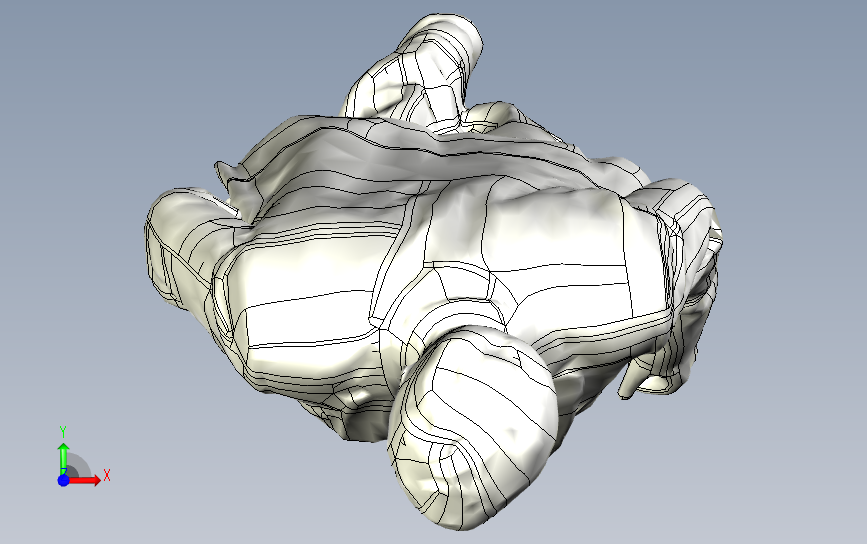Click the blue Z axis ball of the triad
Viewport: 867px width, 544px height.
[x=64, y=480]
